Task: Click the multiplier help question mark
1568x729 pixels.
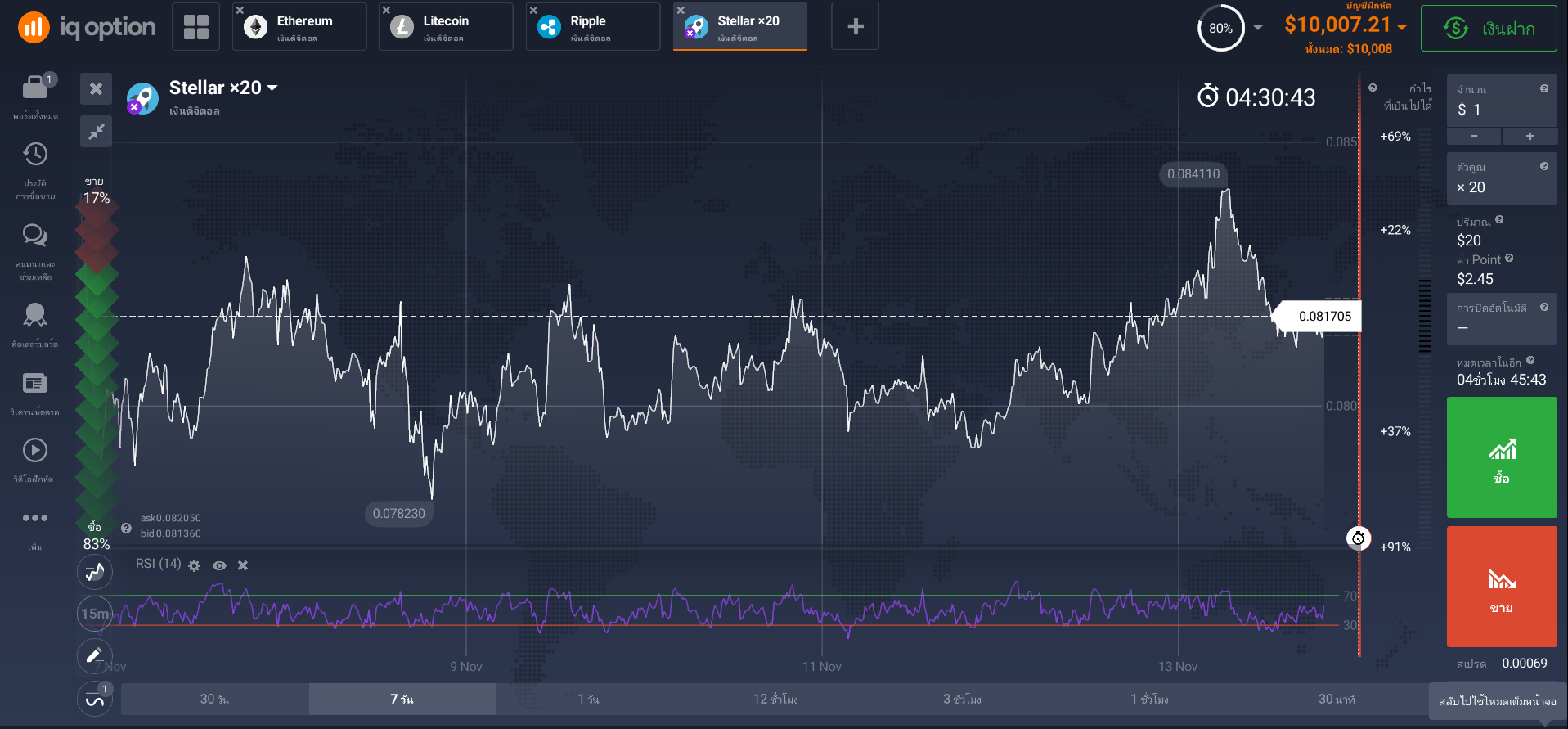Action: click(1544, 166)
